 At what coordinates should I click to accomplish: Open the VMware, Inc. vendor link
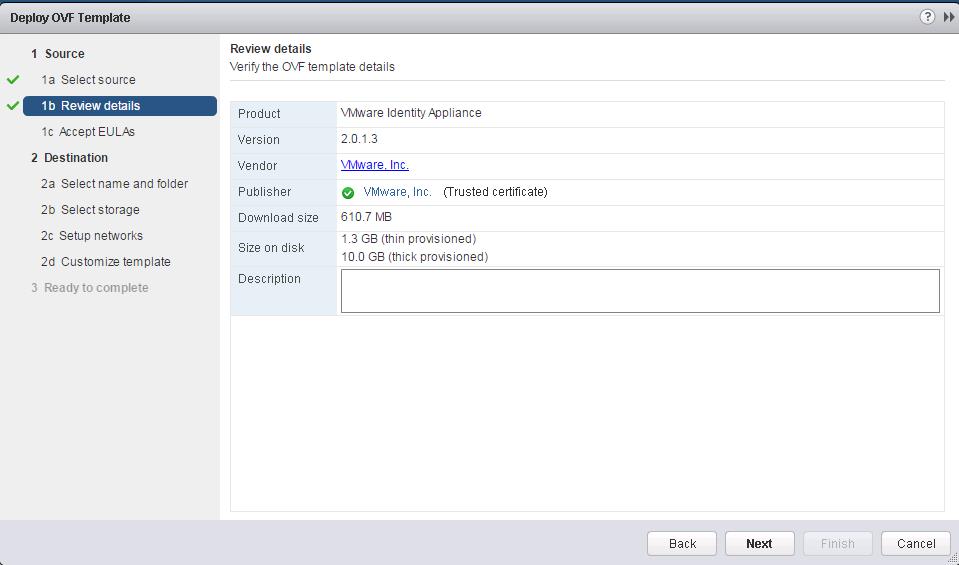pos(374,165)
